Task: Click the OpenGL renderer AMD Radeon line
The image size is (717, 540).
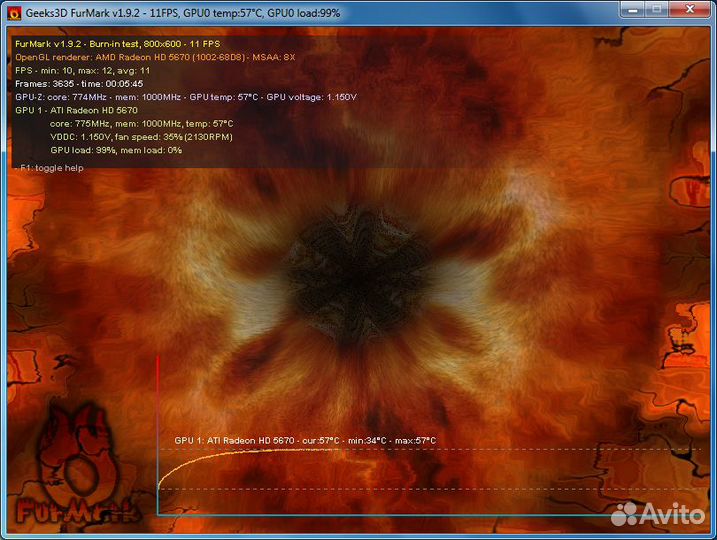Action: (x=155, y=57)
